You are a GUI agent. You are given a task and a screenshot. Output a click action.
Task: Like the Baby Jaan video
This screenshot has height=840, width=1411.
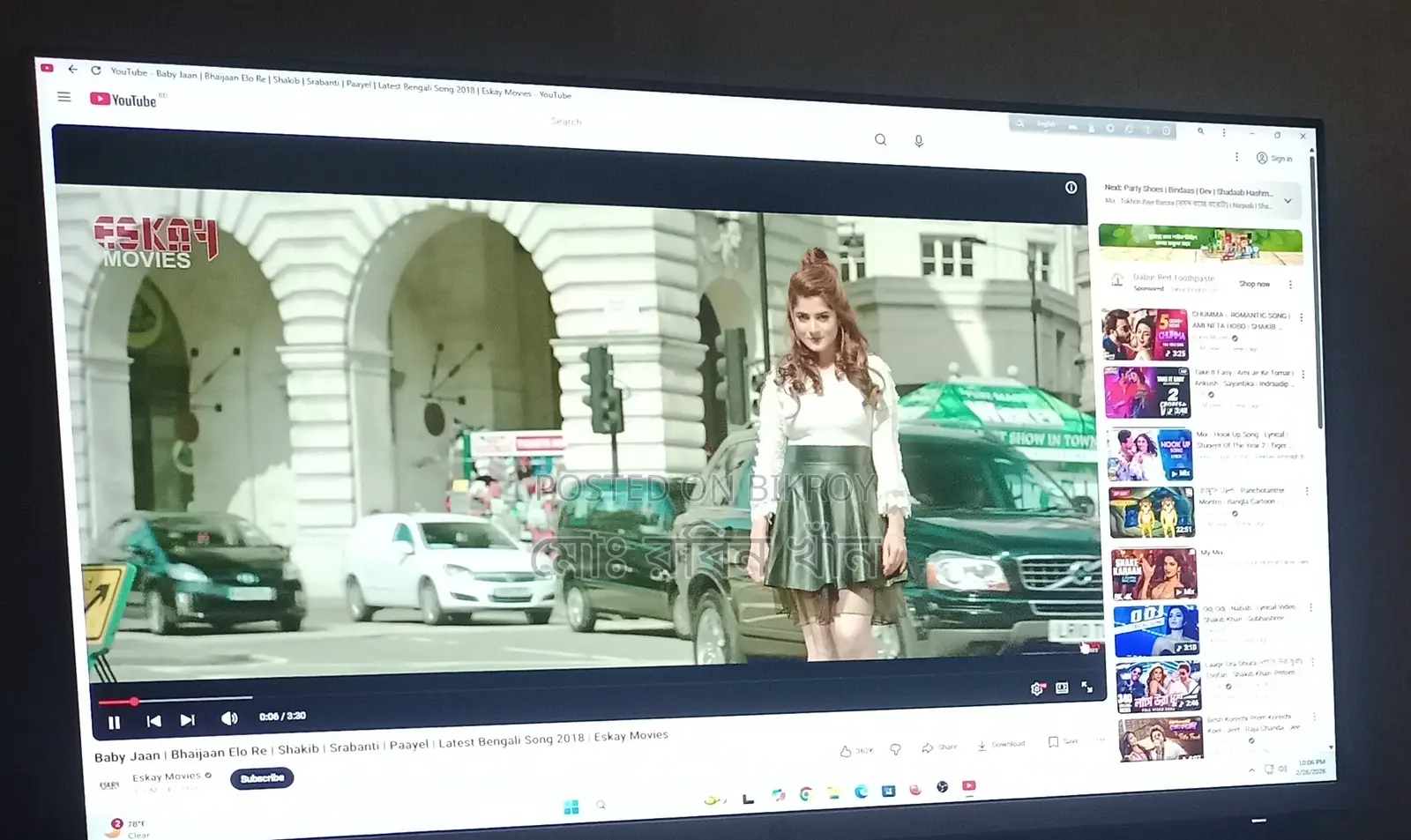click(x=846, y=751)
